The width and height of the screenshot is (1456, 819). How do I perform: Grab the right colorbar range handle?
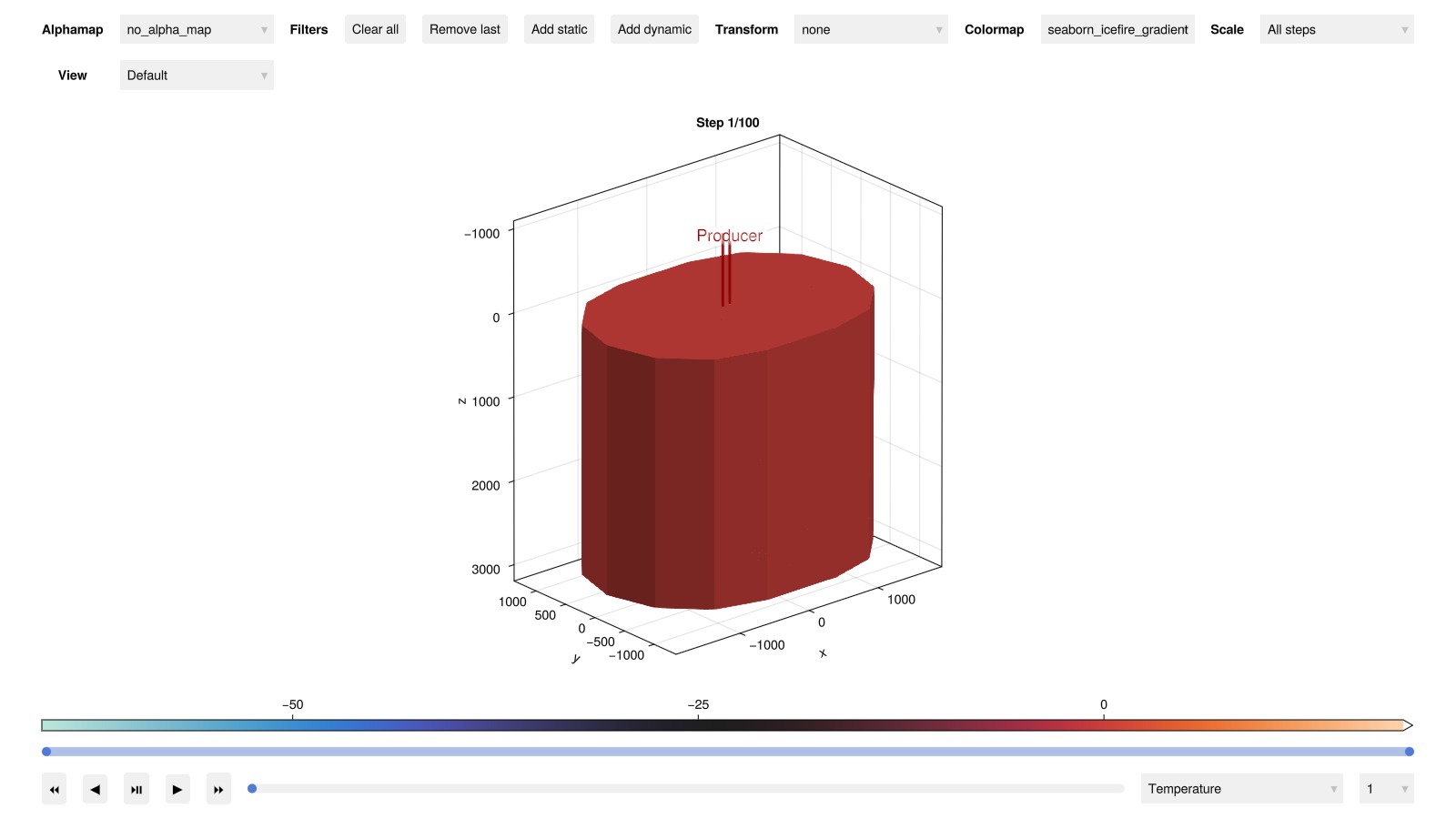(1409, 752)
